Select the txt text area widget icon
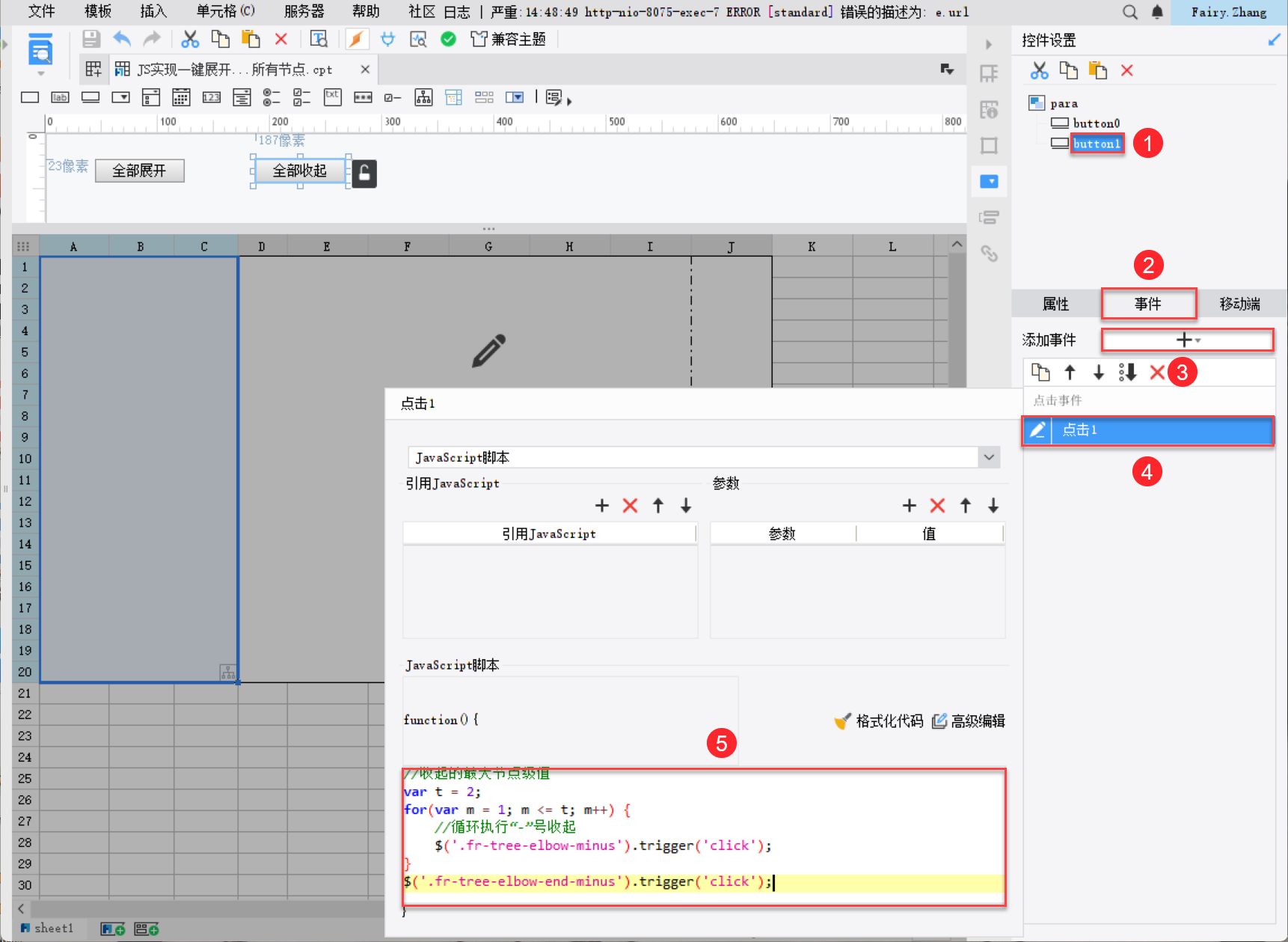Screen dimensions: 1288x942 [332, 97]
